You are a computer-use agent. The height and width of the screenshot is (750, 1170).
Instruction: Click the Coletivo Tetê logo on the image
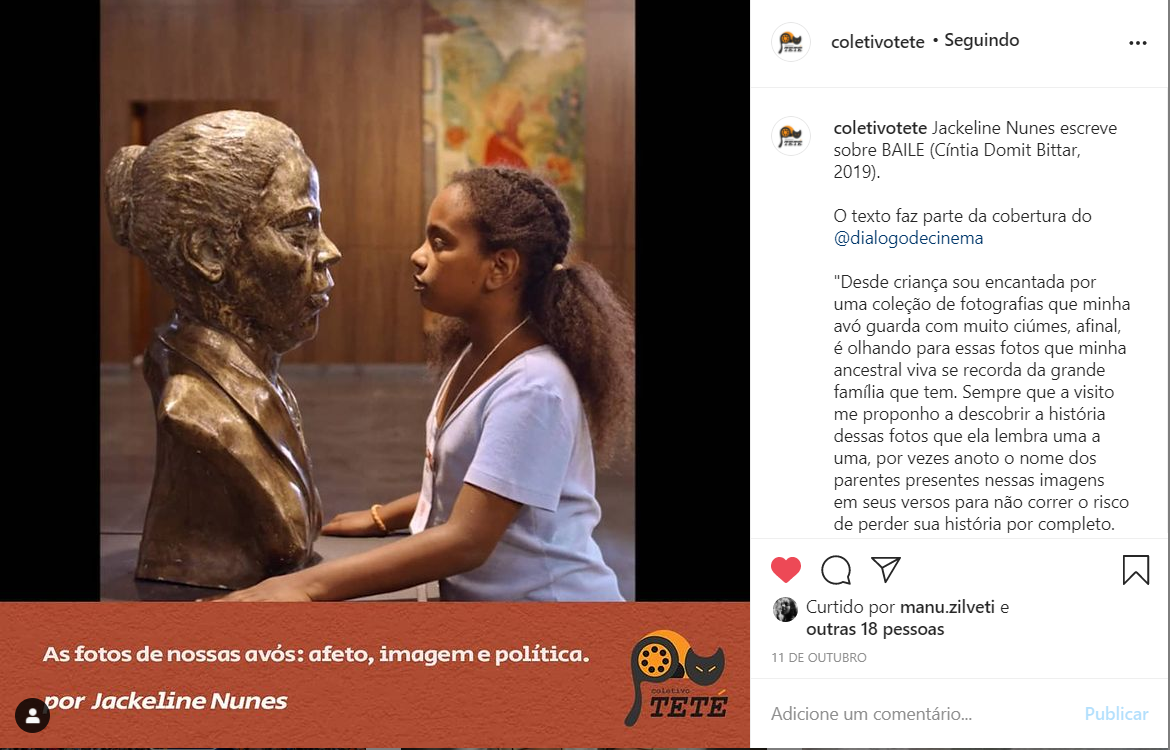(x=676, y=678)
